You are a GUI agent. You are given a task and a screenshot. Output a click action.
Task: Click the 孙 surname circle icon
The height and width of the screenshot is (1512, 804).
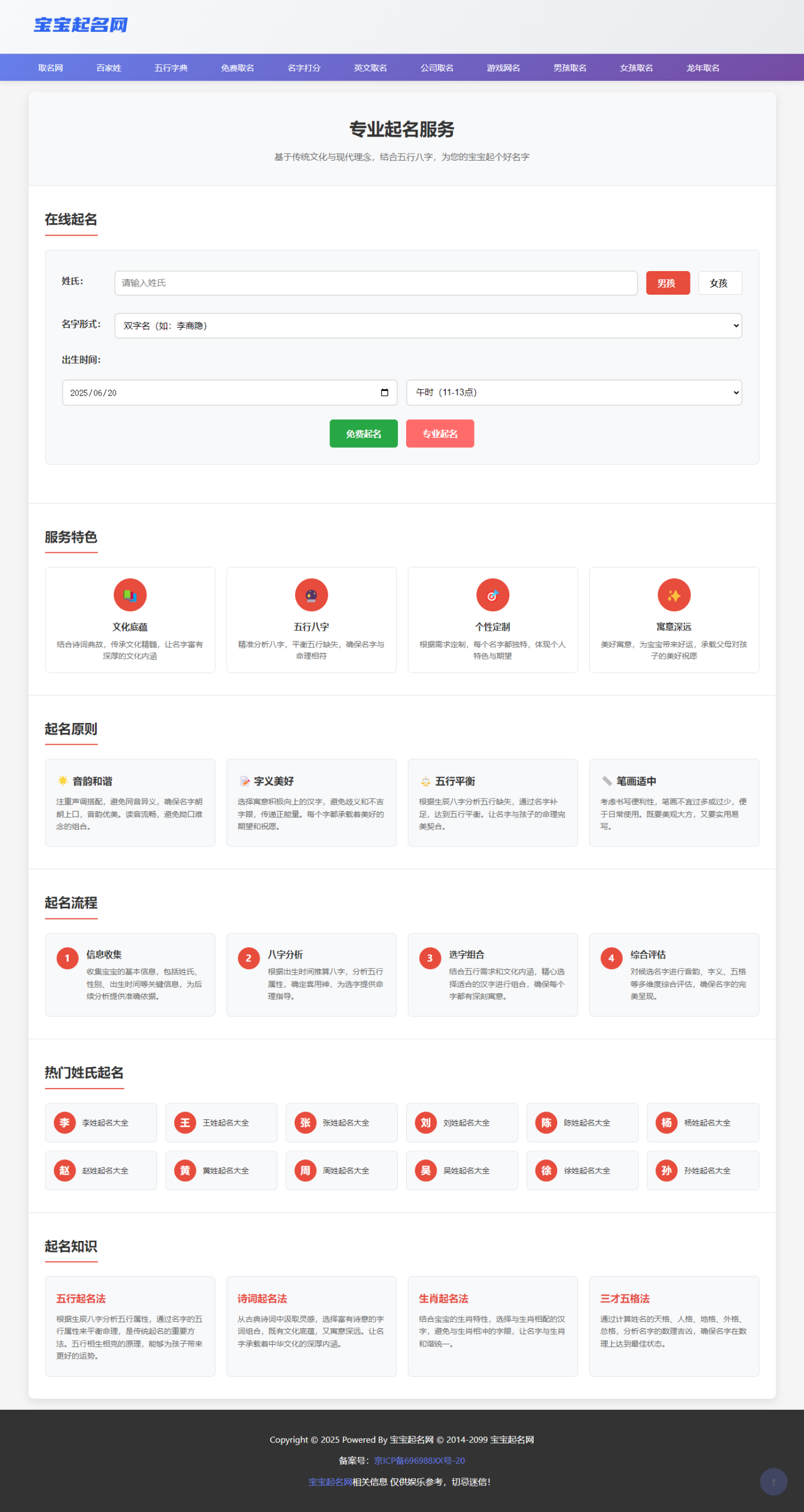point(666,1171)
